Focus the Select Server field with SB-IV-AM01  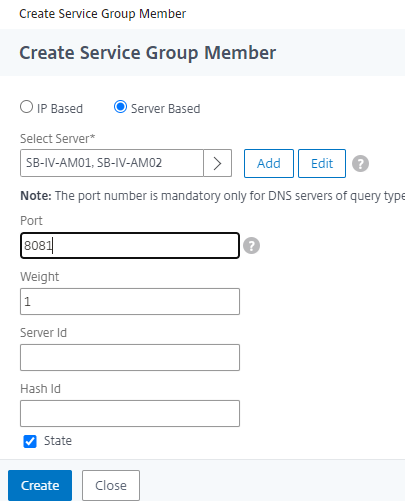(x=112, y=163)
